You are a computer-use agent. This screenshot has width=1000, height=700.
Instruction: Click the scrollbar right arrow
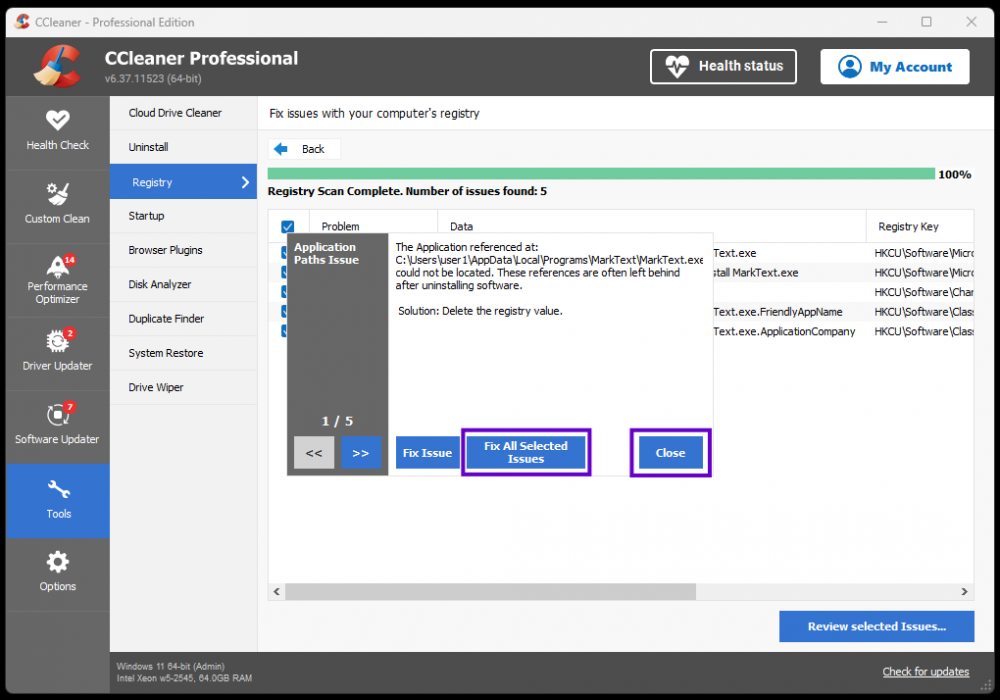click(964, 592)
